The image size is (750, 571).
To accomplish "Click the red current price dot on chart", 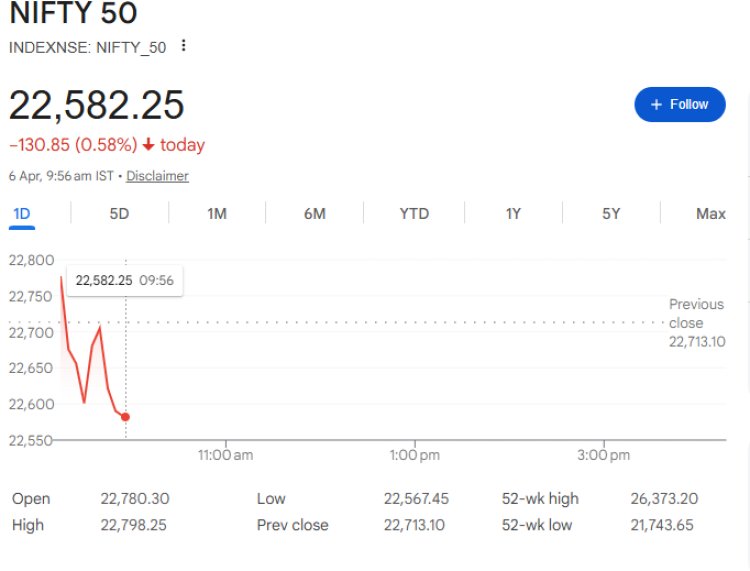I will (x=125, y=417).
